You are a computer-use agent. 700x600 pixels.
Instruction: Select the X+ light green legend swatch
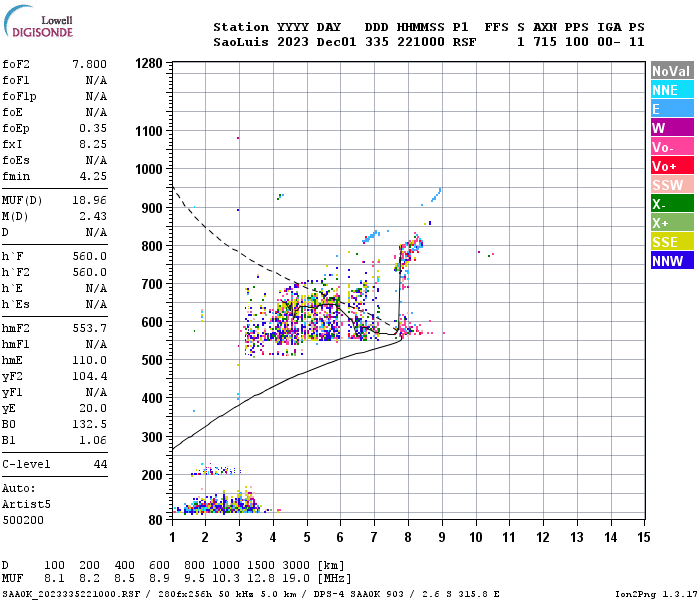[x=672, y=223]
